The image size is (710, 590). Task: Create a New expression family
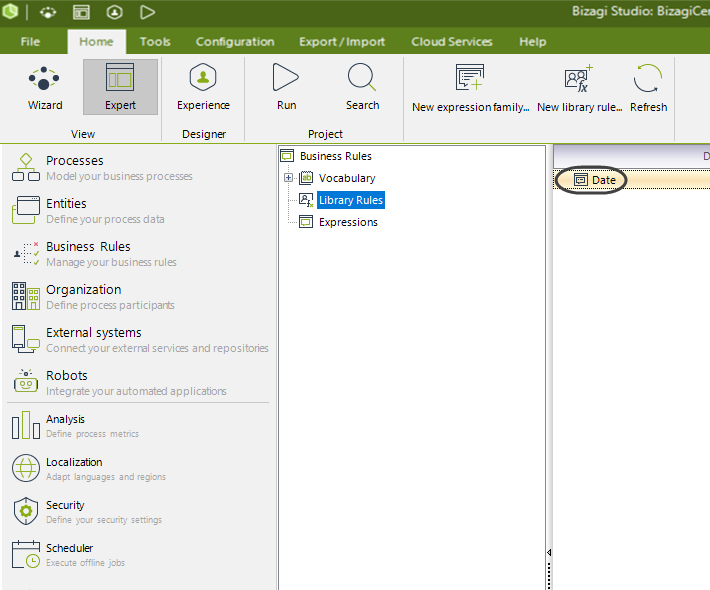point(470,88)
